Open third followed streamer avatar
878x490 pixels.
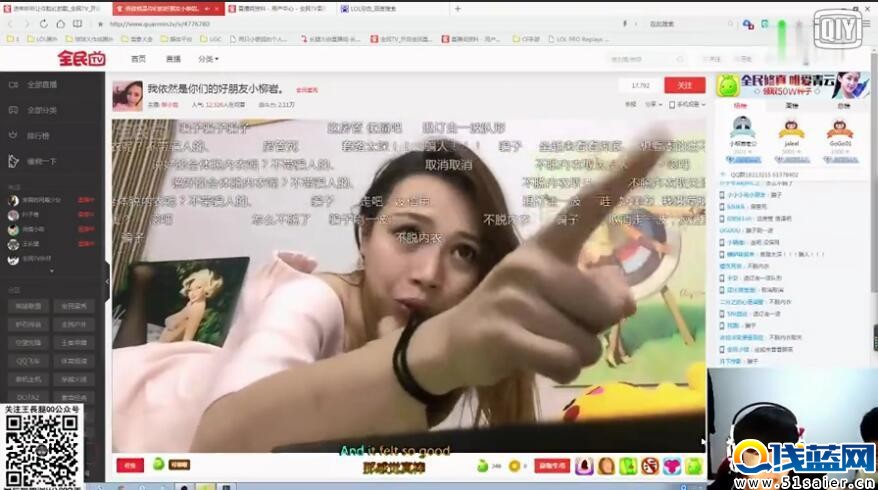[x=13, y=230]
